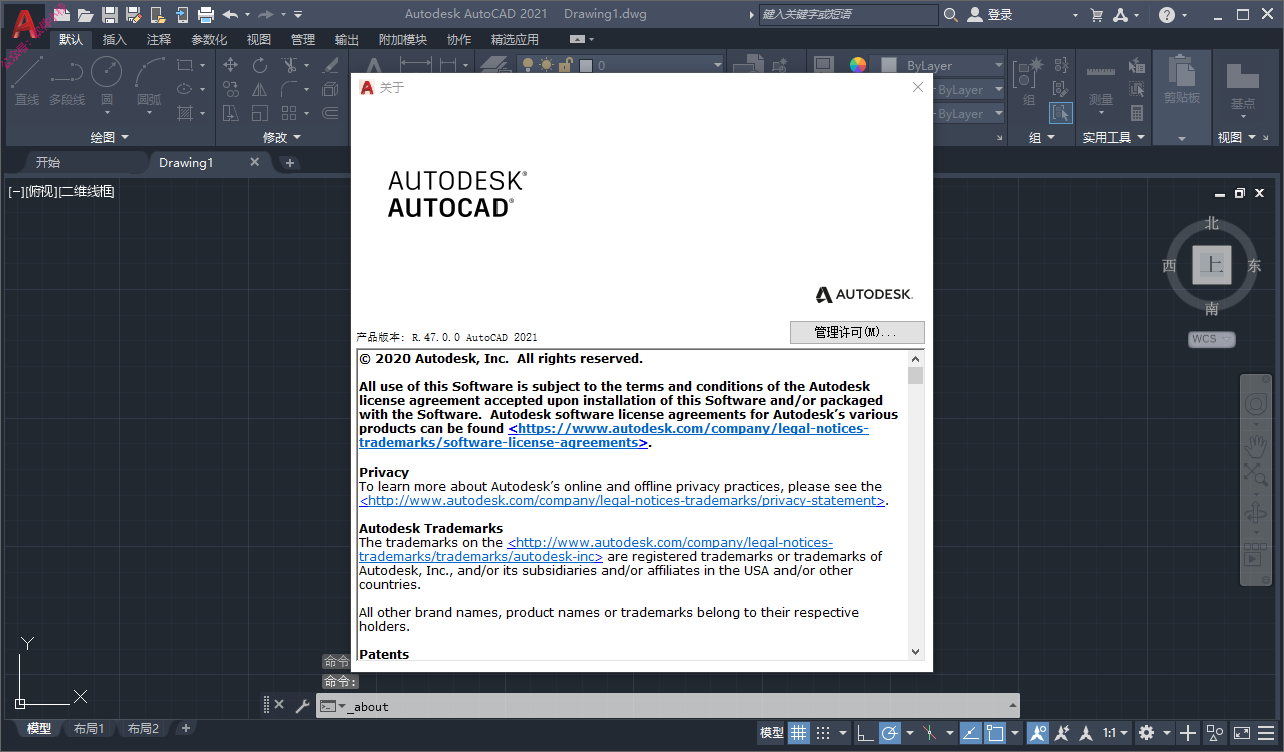The width and height of the screenshot is (1284, 752).
Task: Switch to the 插入 ribbon tab
Action: tap(115, 39)
